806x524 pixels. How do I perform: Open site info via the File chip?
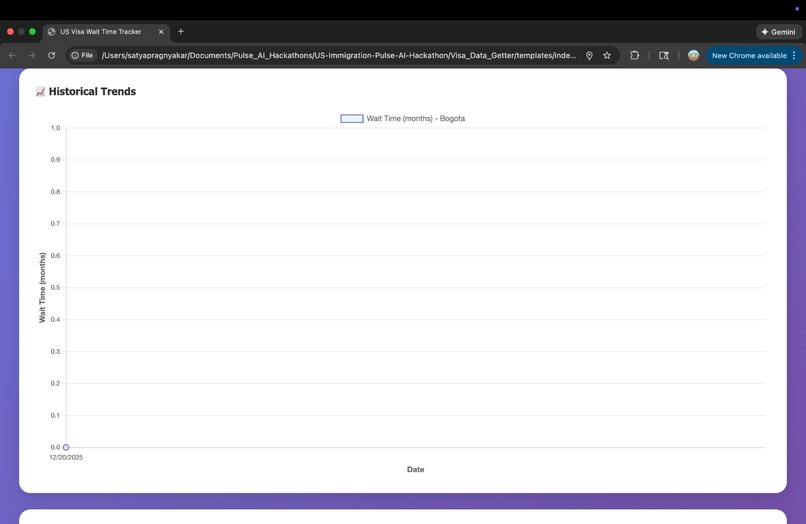[82, 56]
